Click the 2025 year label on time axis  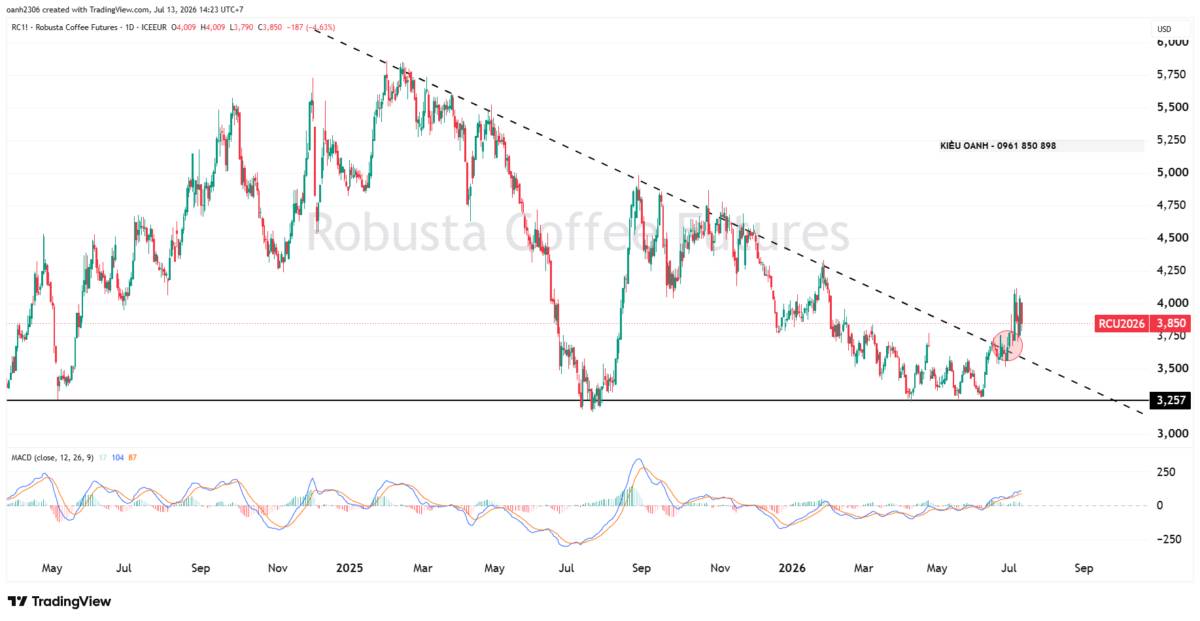coord(350,567)
